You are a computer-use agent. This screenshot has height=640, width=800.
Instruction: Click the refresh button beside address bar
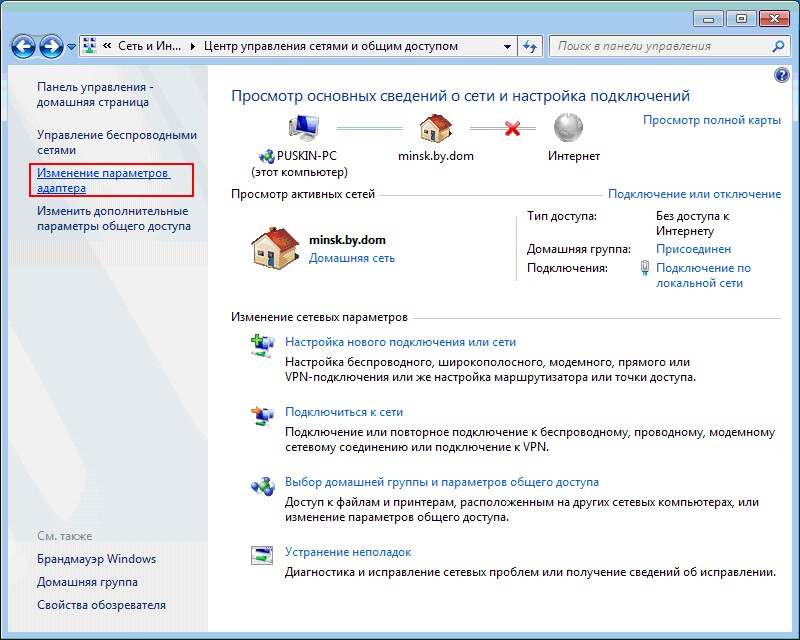click(530, 46)
